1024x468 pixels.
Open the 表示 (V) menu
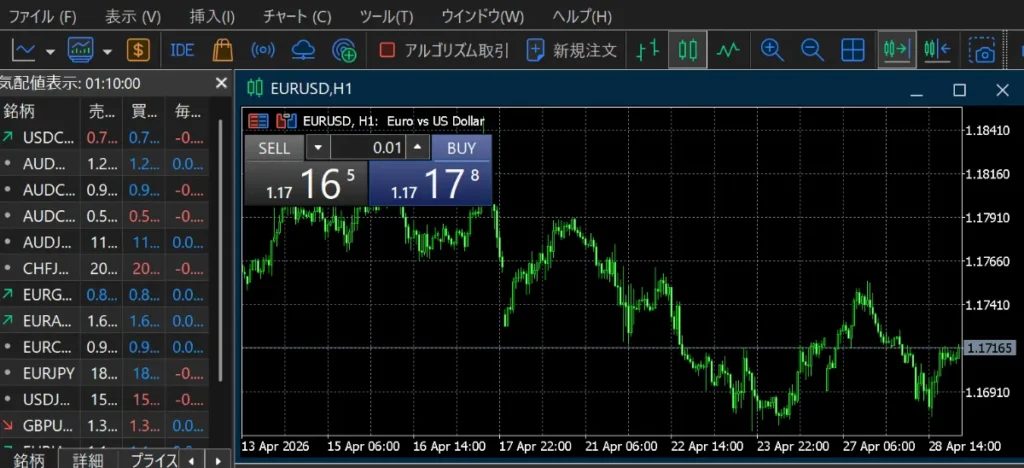133,16
